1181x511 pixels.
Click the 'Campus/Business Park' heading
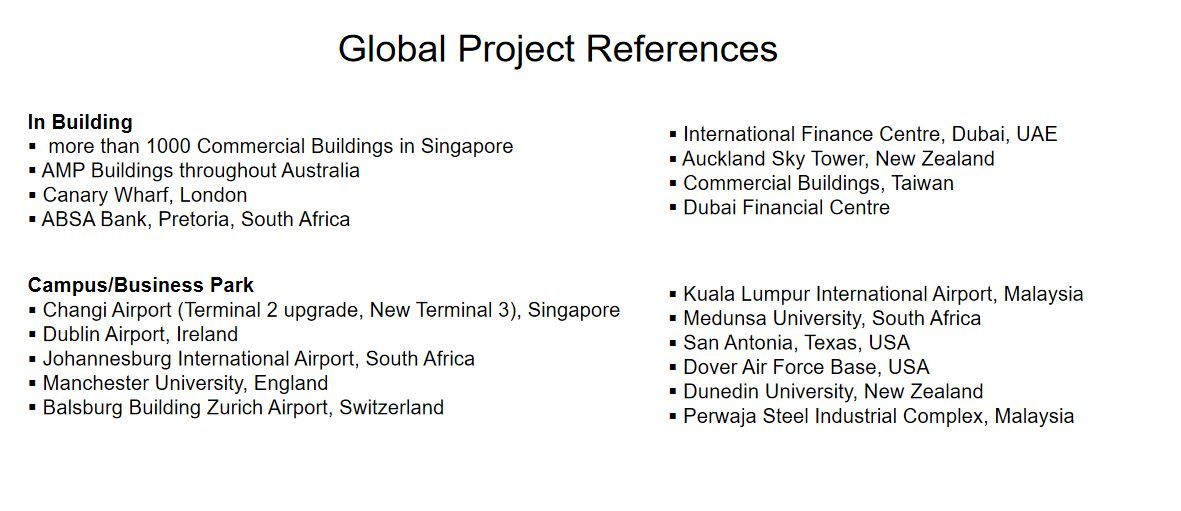click(141, 286)
